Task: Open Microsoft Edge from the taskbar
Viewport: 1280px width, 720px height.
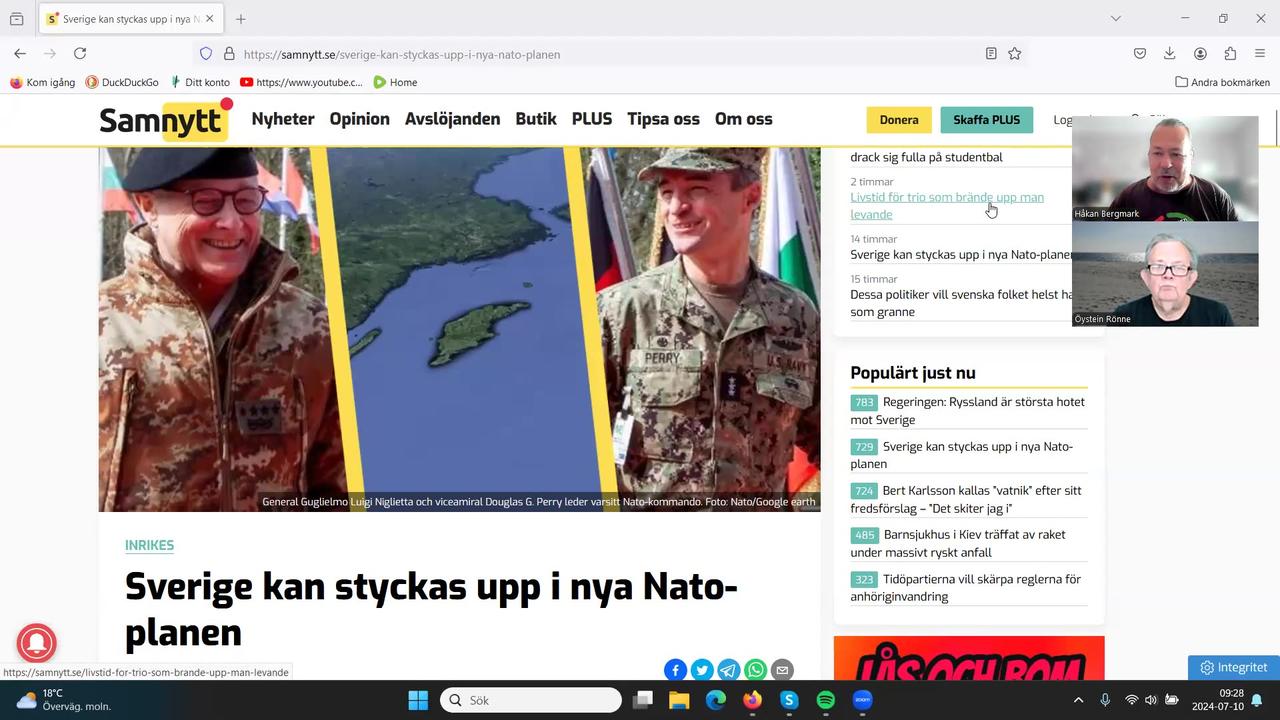Action: coord(716,700)
